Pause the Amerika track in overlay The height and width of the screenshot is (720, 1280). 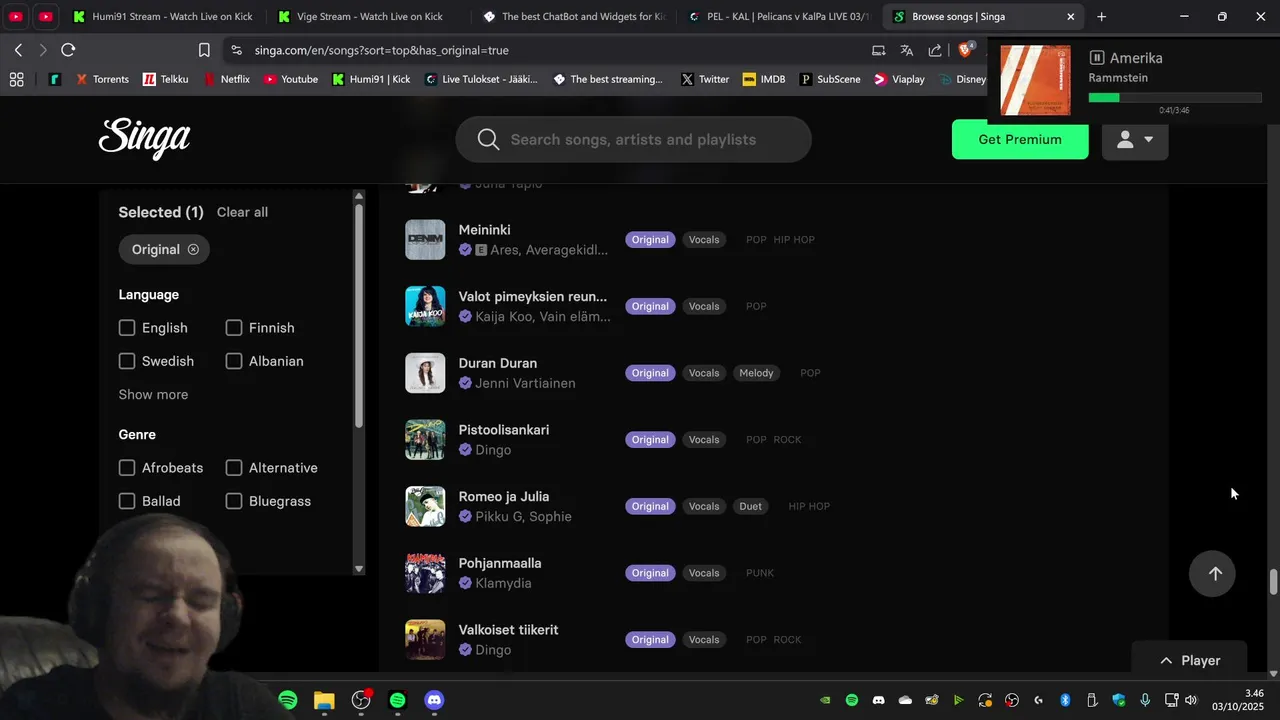(1097, 58)
